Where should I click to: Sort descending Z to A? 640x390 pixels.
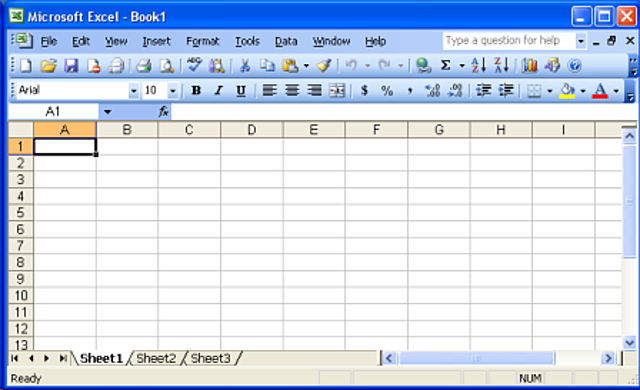[502, 65]
